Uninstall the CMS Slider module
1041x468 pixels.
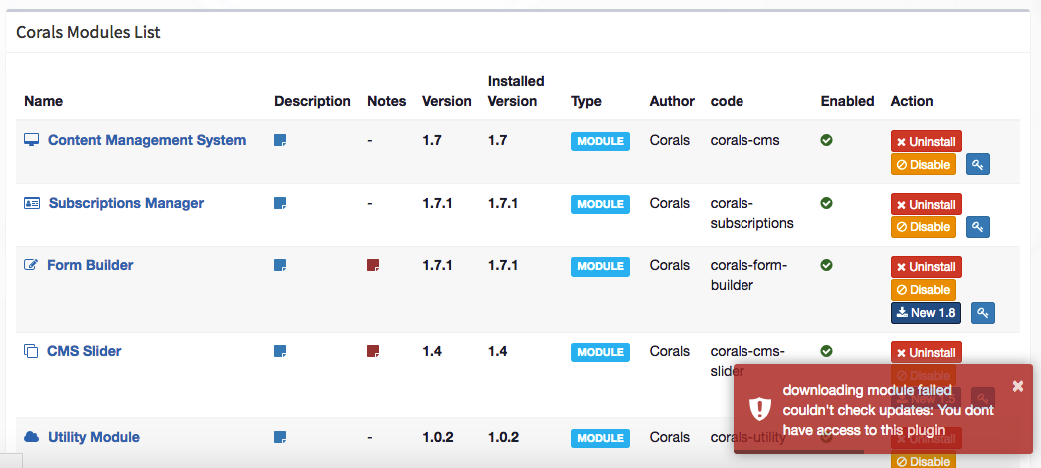[926, 352]
